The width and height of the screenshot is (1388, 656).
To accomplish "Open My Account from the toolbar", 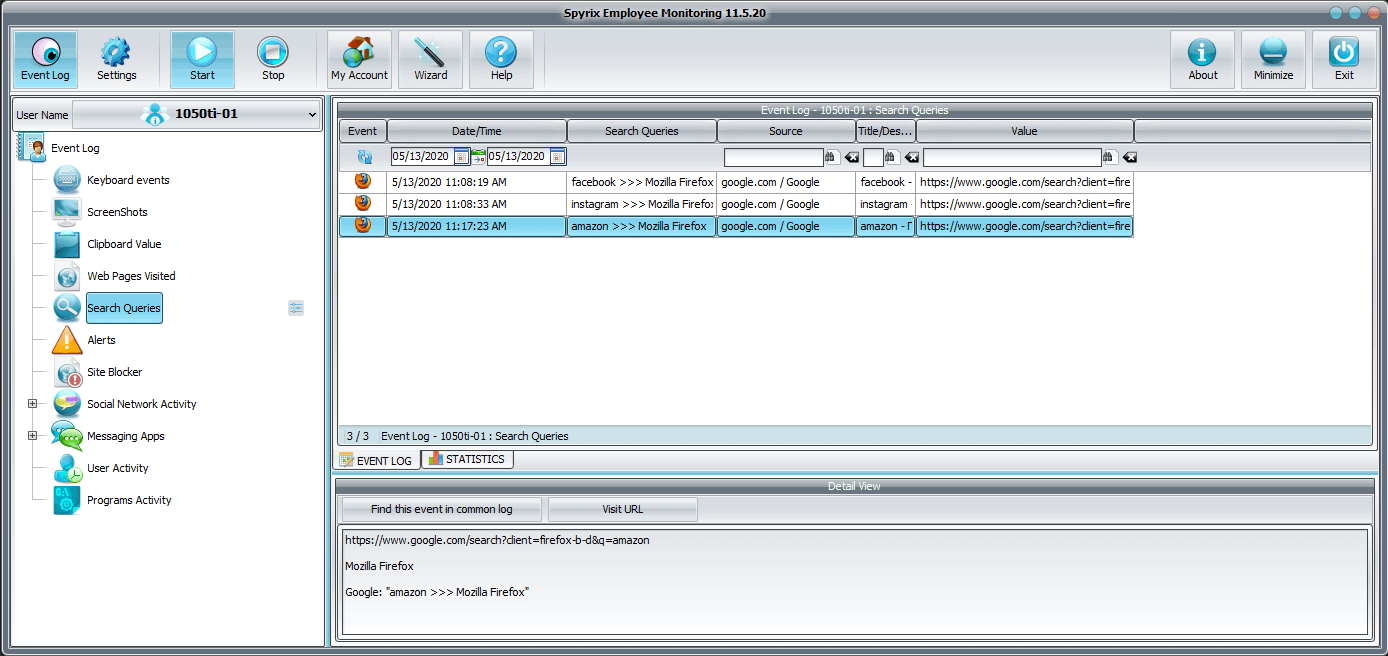I will [x=359, y=59].
